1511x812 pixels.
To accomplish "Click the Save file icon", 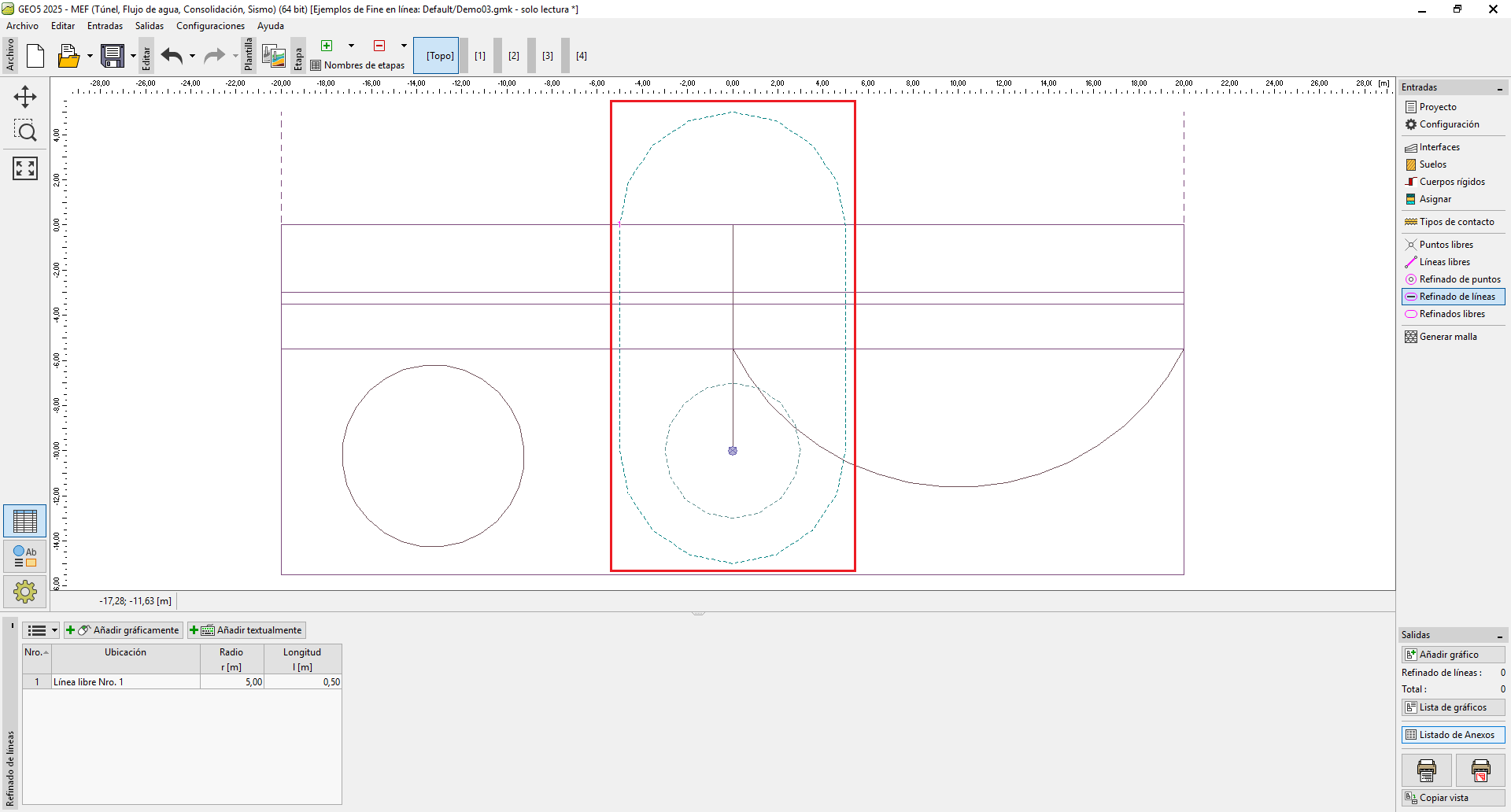I will (x=113, y=56).
